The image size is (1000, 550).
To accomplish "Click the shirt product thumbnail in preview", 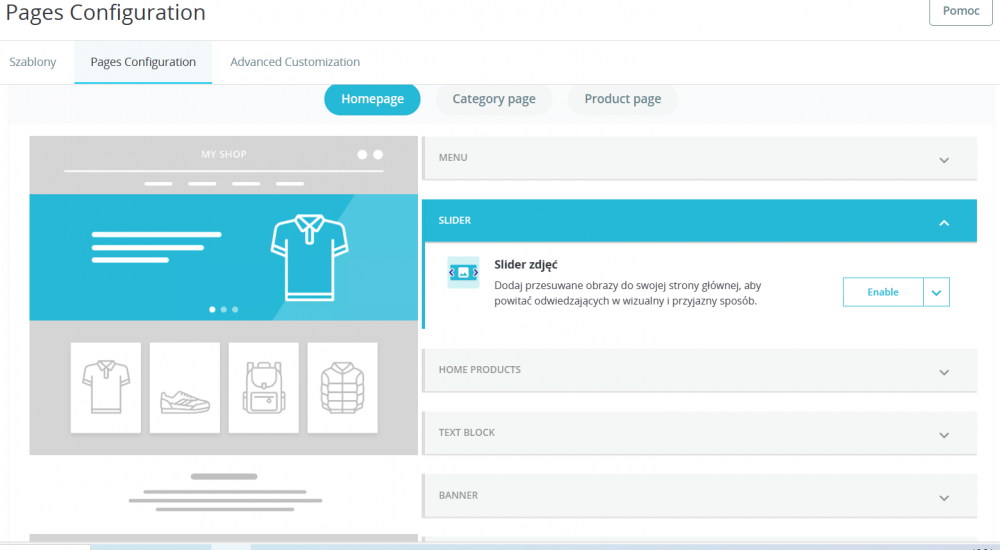I will tap(105, 387).
